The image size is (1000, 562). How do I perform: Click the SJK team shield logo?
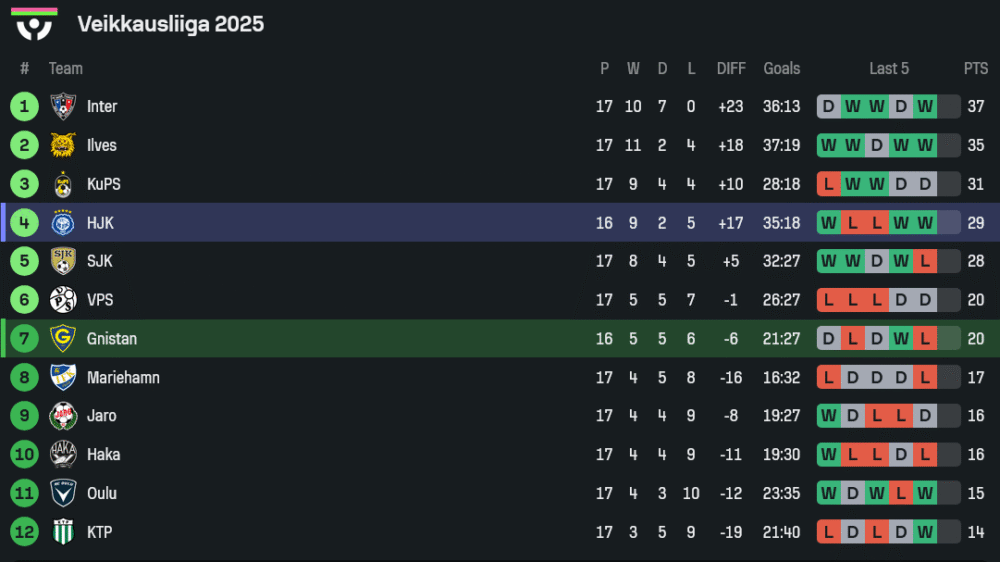63,261
